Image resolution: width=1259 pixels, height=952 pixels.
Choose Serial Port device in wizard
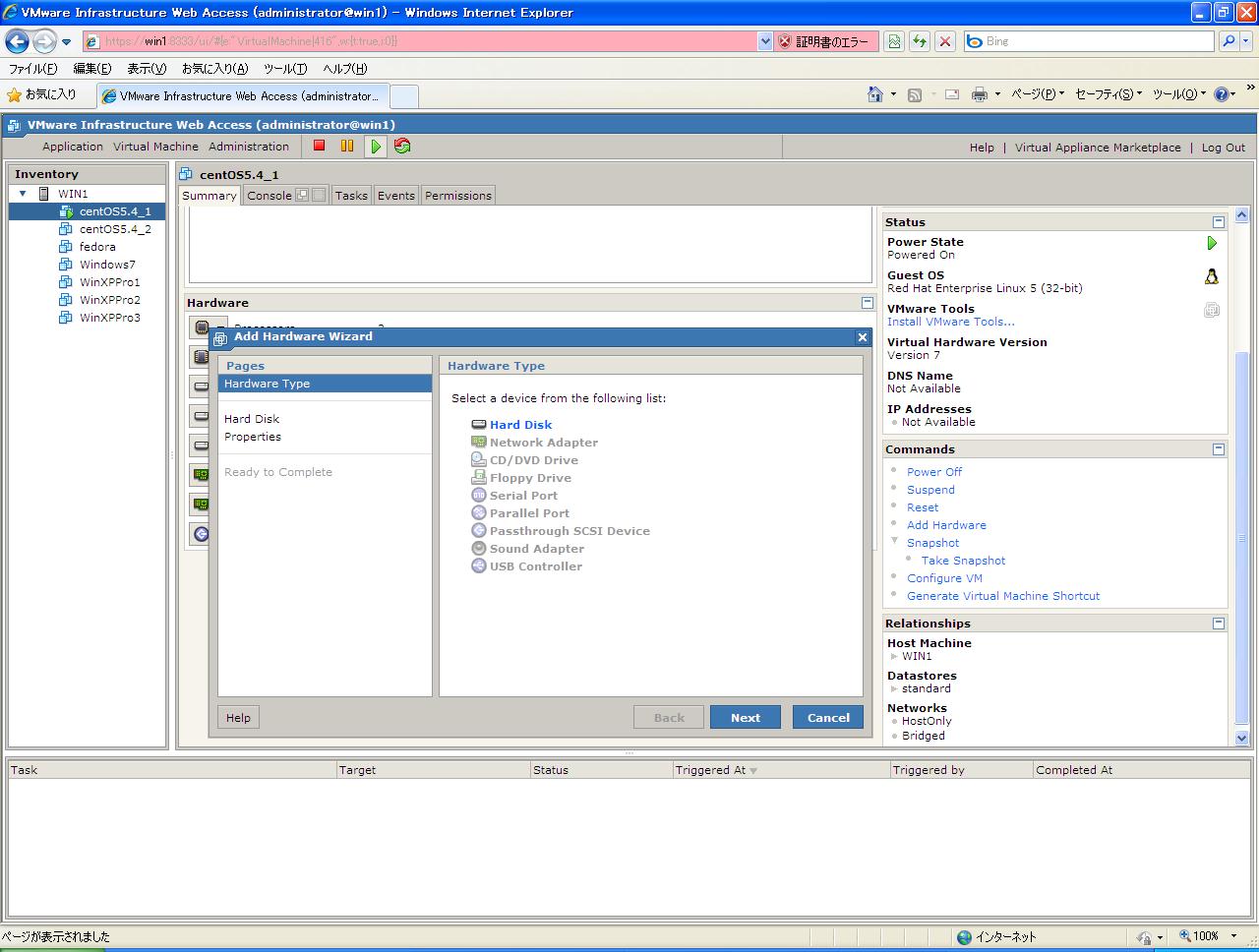[523, 496]
